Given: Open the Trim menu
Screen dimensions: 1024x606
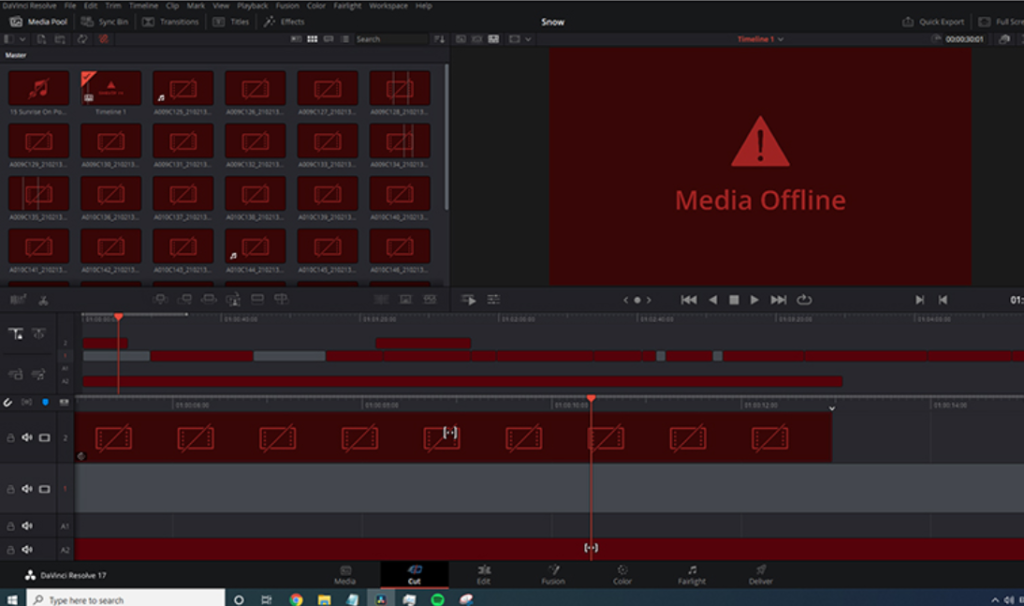Looking at the screenshot, I should pyautogui.click(x=113, y=5).
